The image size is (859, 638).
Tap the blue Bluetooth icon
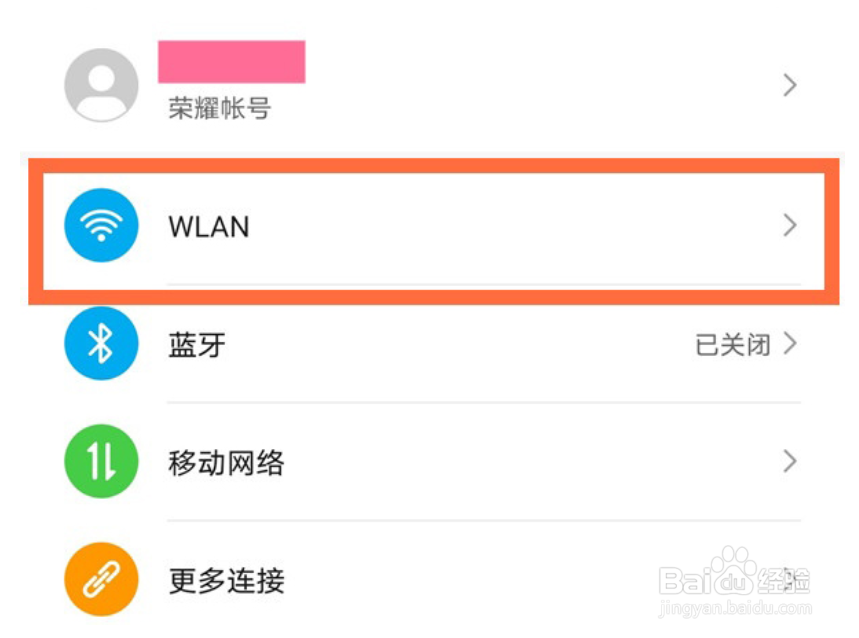pos(101,343)
